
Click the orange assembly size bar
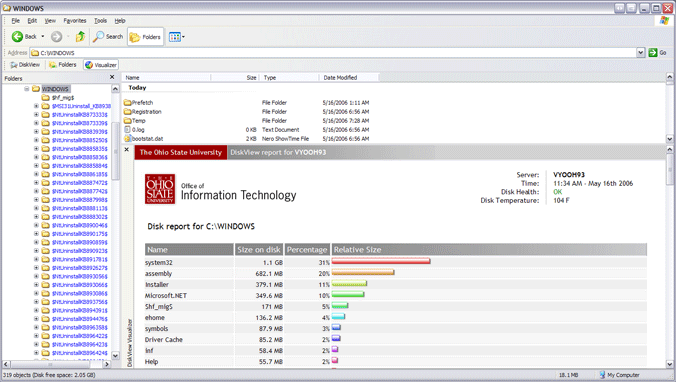click(x=363, y=272)
